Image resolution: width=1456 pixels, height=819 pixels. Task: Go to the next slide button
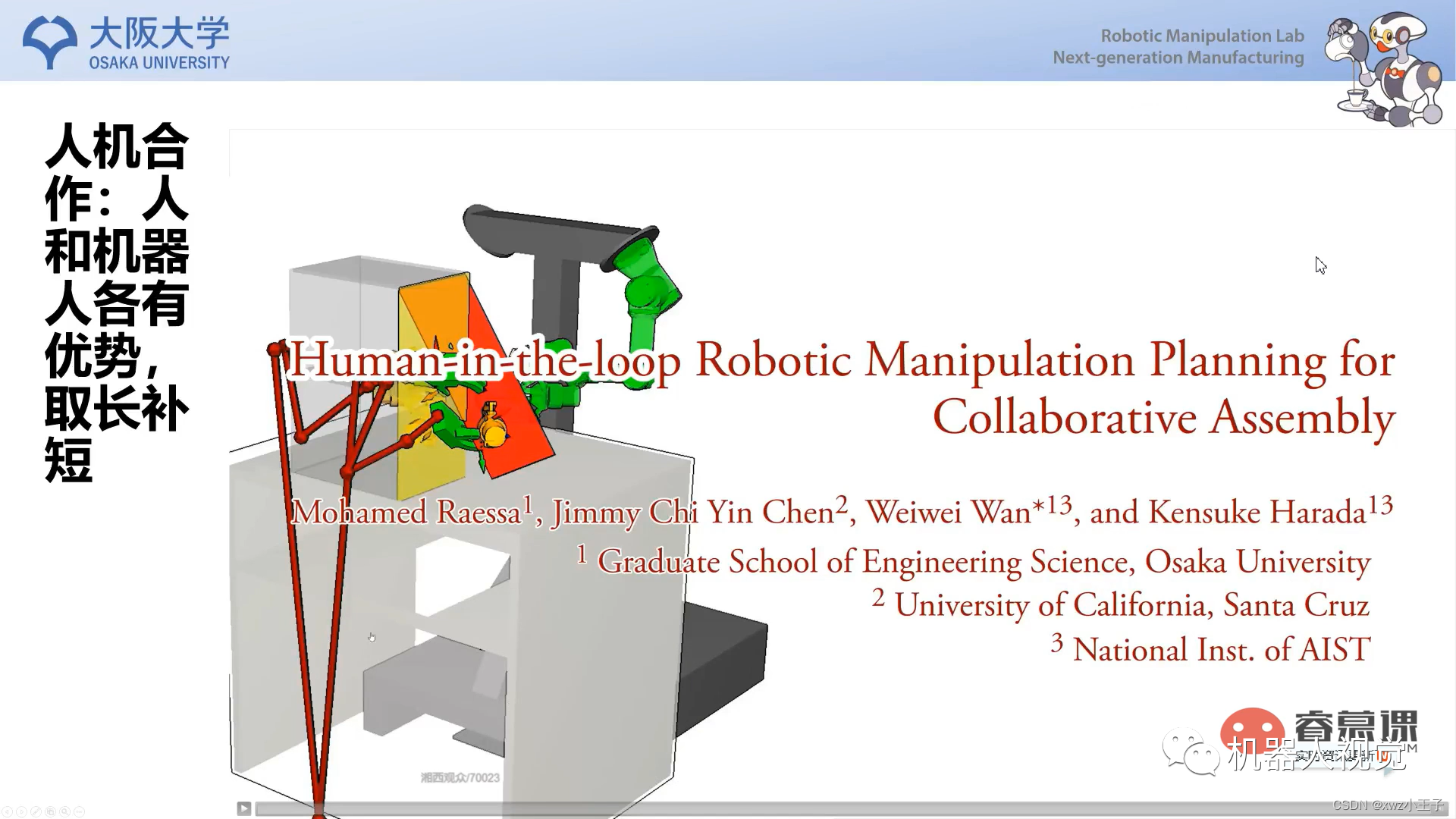point(21,811)
